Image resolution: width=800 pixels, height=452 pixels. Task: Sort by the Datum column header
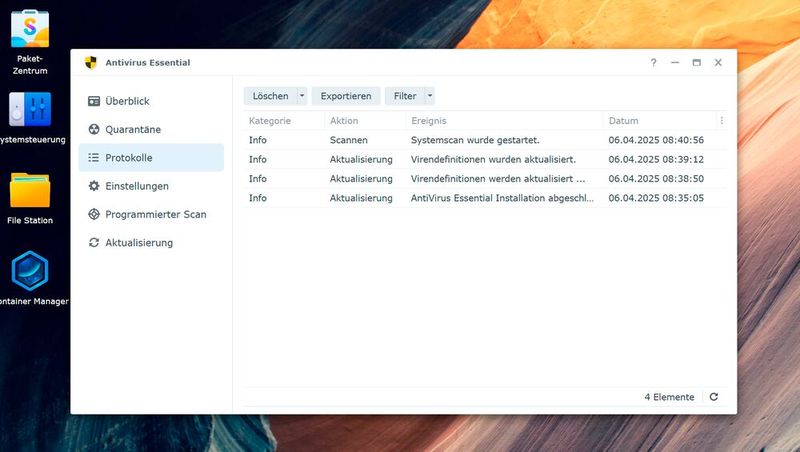(623, 120)
